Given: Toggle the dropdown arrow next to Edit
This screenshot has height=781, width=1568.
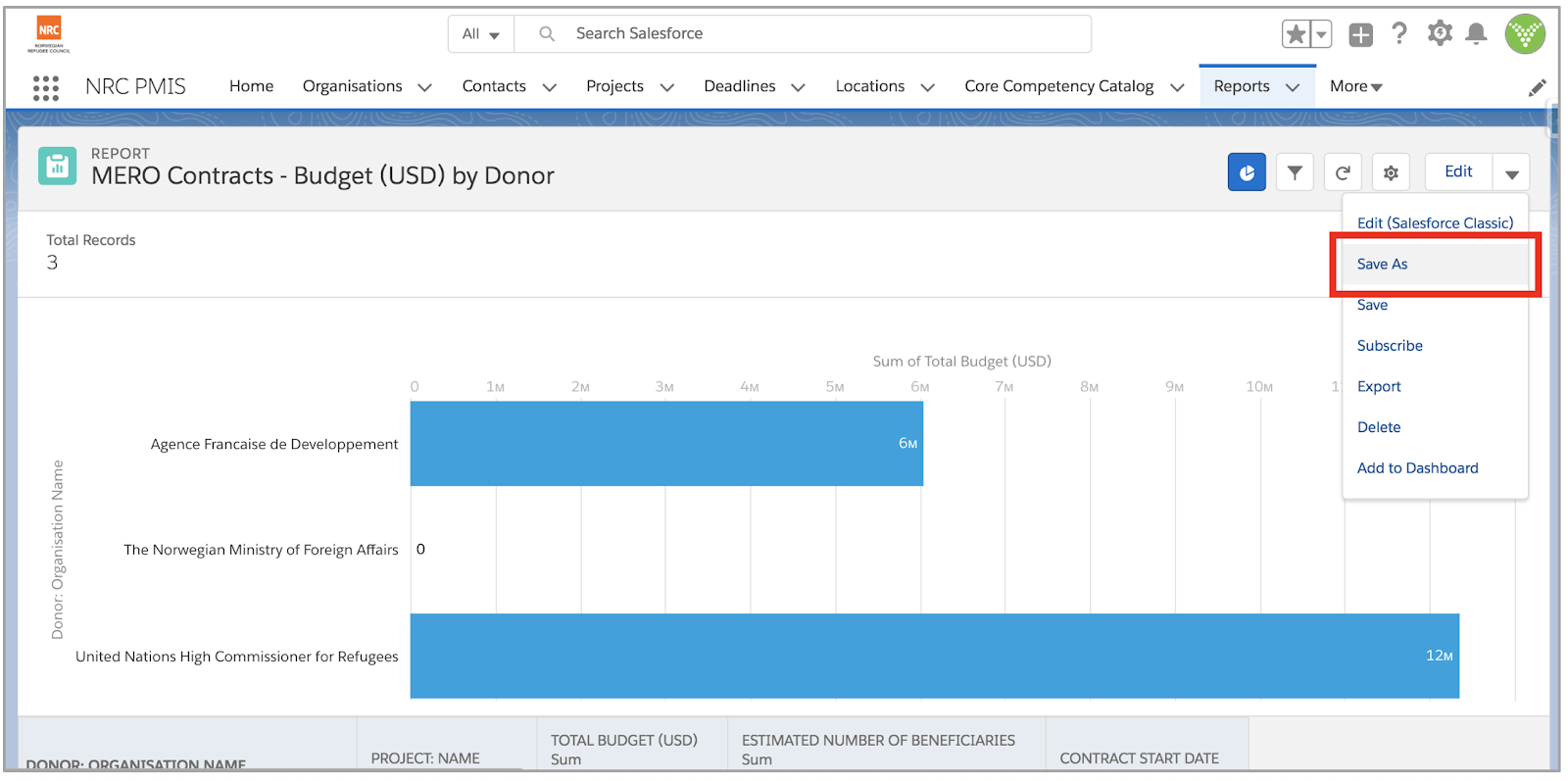Looking at the screenshot, I should pos(1511,173).
